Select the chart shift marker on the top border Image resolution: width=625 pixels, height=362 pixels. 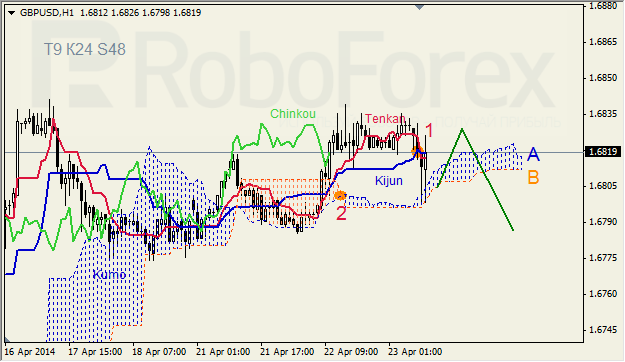[x=419, y=7]
